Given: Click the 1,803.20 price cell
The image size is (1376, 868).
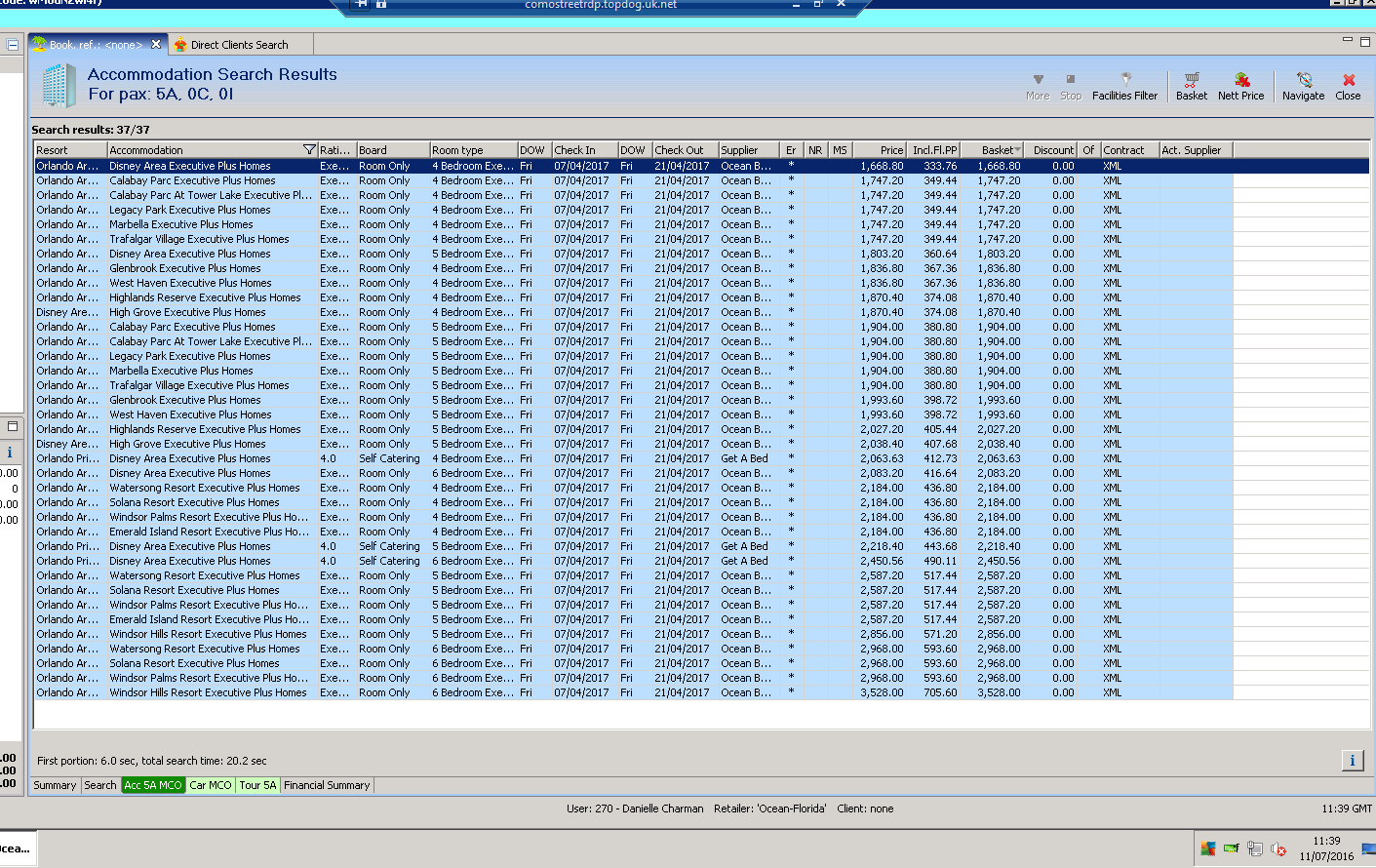Looking at the screenshot, I should tap(882, 254).
